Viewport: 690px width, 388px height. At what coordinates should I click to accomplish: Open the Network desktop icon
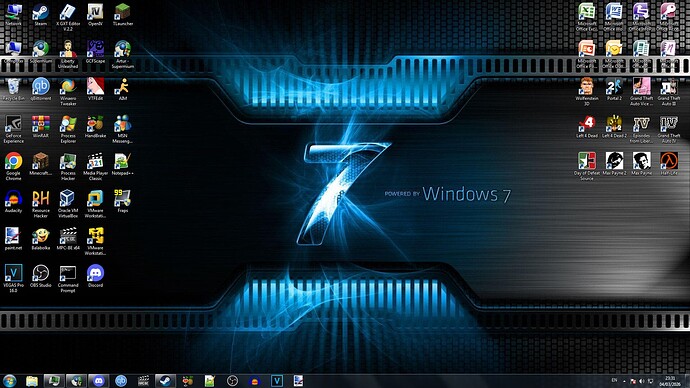coord(13,15)
